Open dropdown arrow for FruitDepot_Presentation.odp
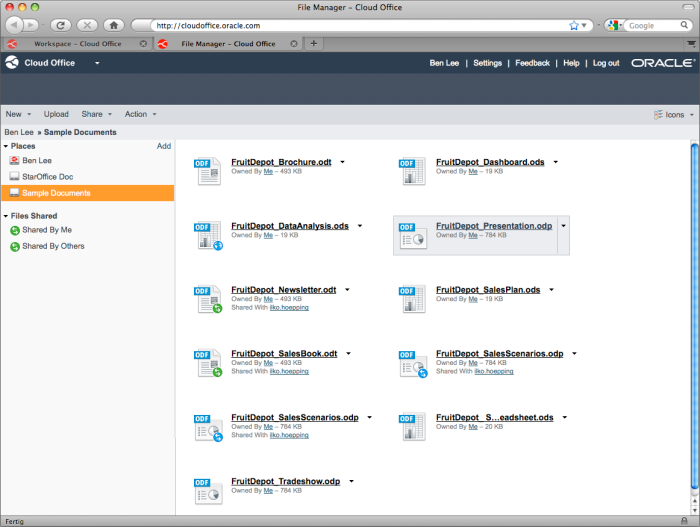Screen dimensions: 700x527 coord(563,226)
